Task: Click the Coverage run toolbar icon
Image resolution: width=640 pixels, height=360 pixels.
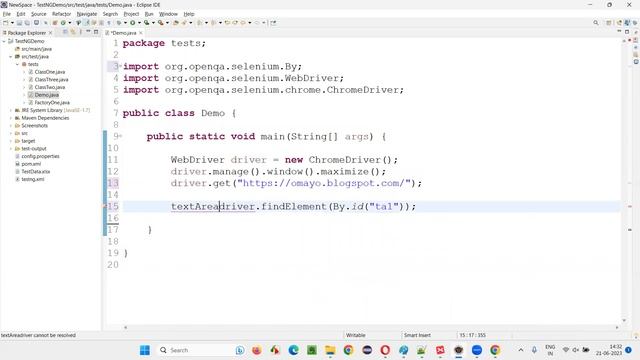Action: point(146,23)
